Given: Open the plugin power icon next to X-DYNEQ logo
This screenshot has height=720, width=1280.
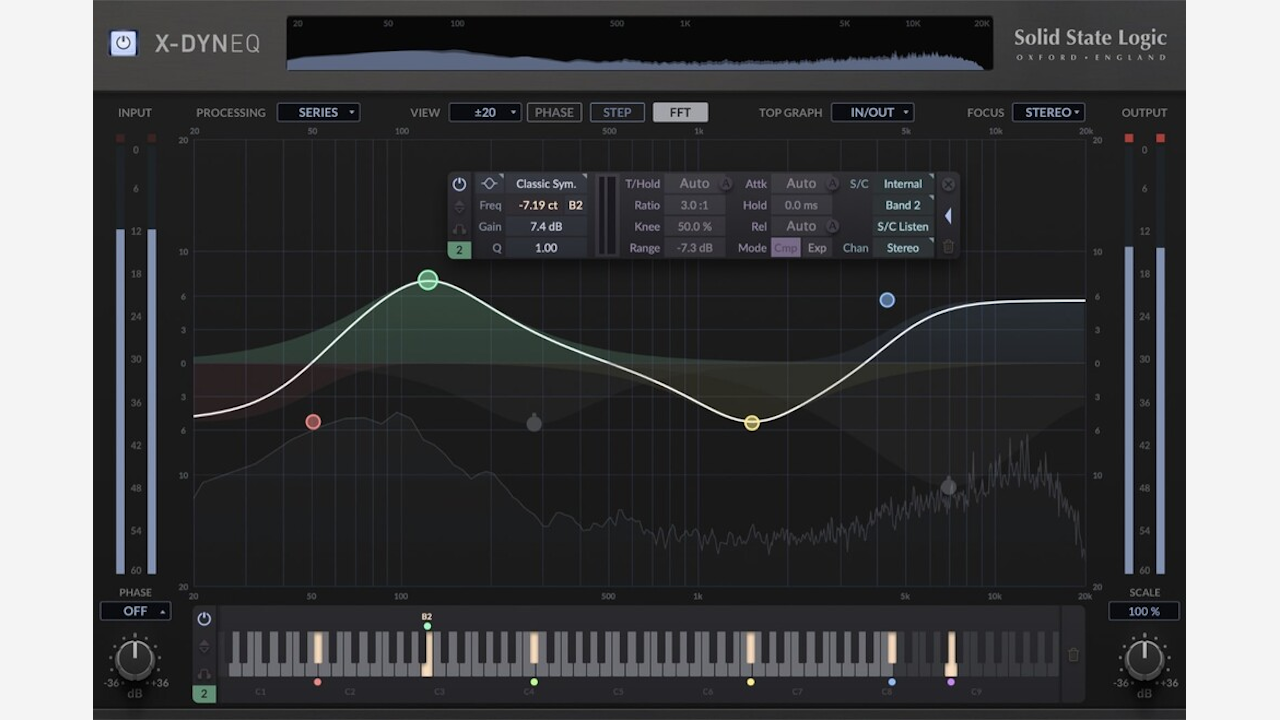Looking at the screenshot, I should point(122,43).
